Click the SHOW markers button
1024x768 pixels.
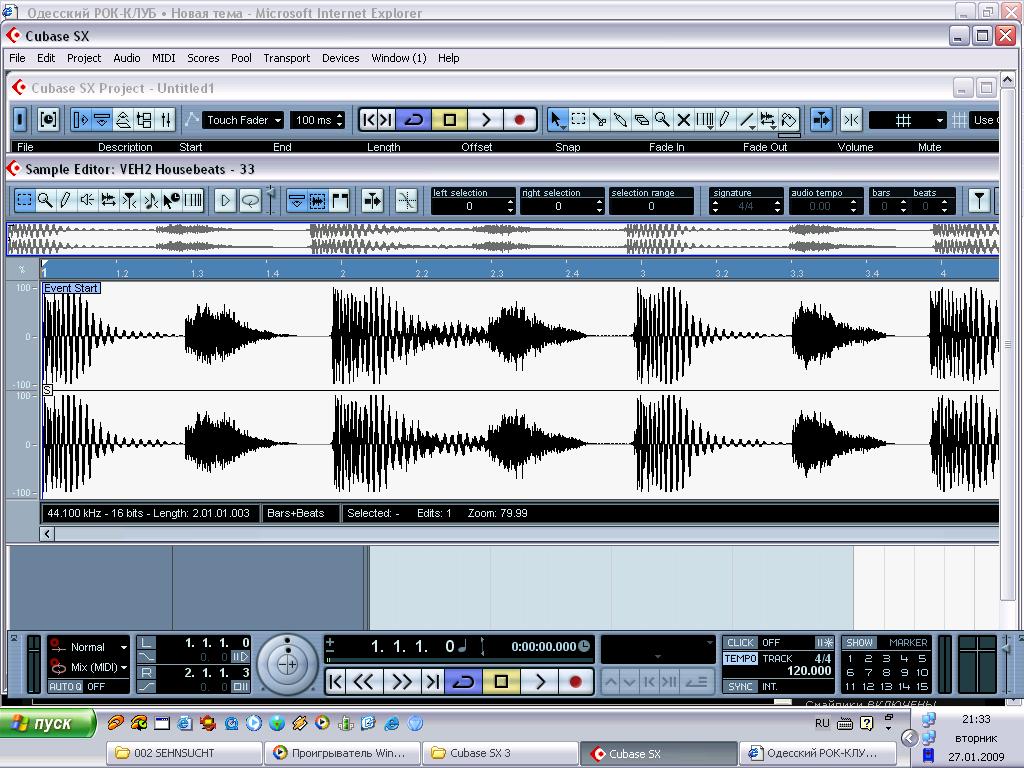[x=859, y=643]
